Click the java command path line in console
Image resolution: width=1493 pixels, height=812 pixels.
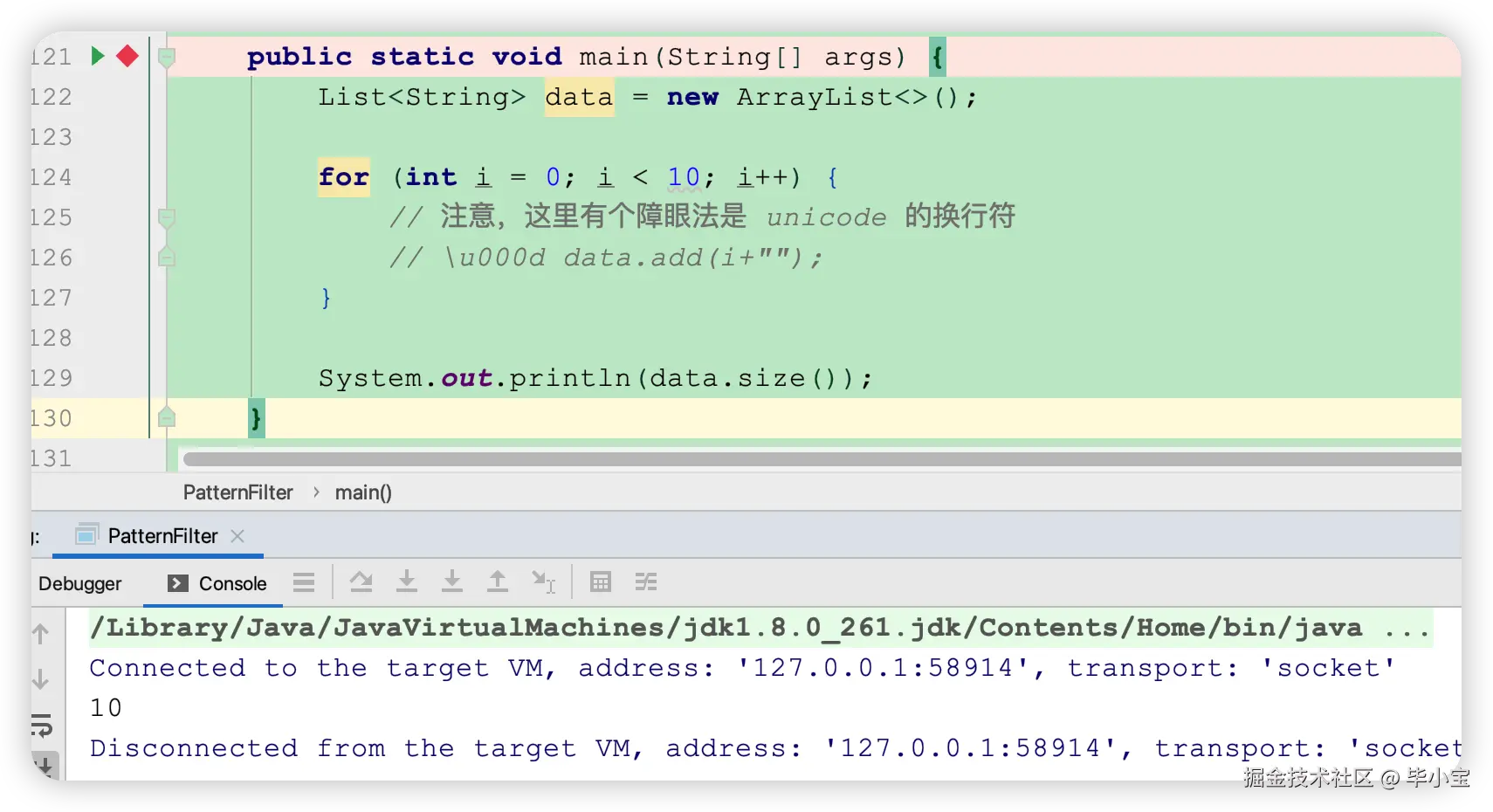tap(760, 627)
